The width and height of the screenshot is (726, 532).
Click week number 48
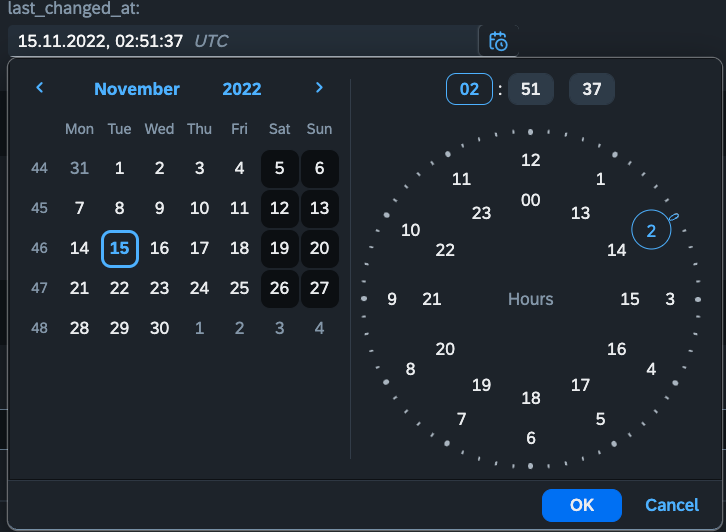(39, 328)
